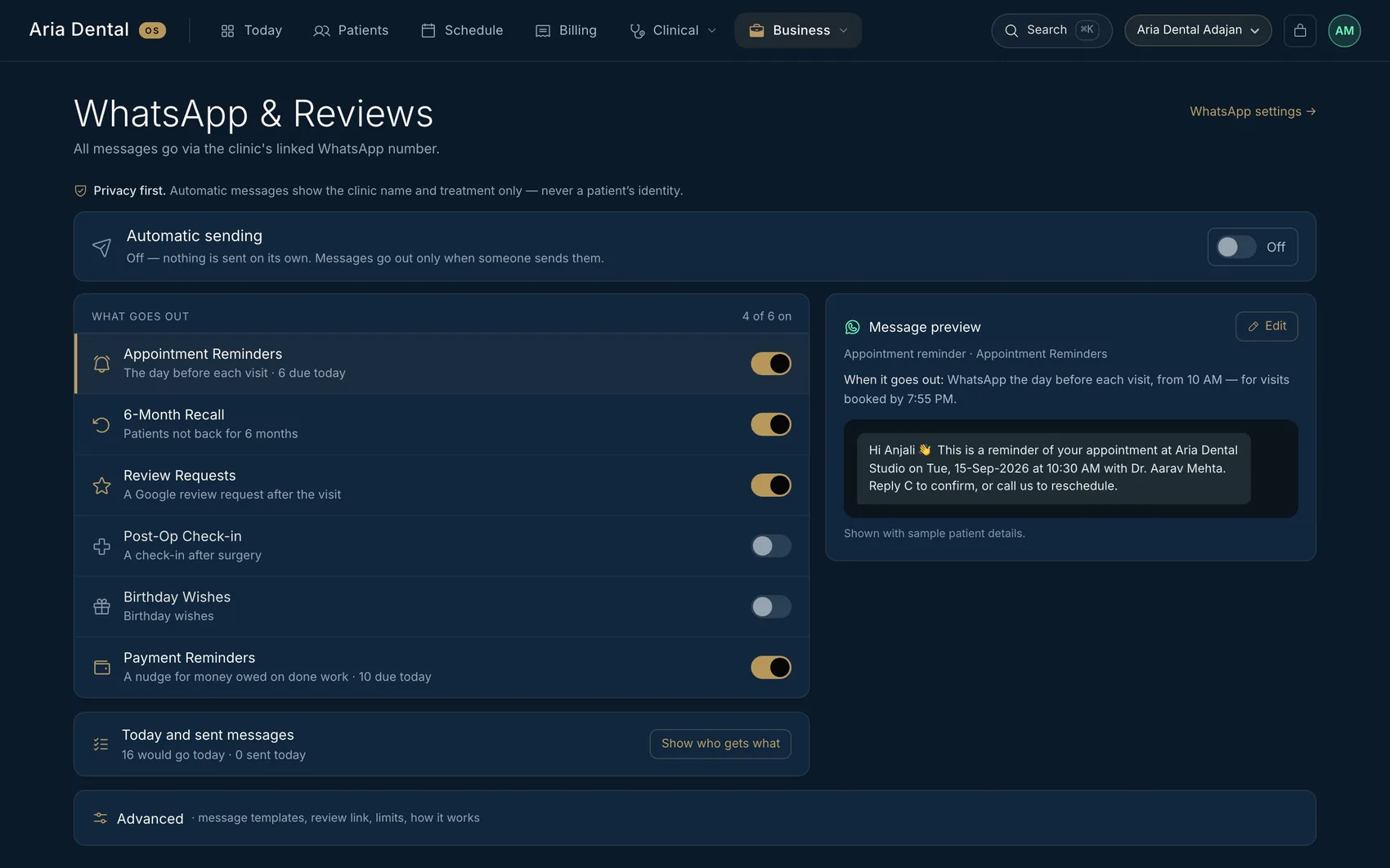
Task: Switch to the Schedule page
Action: pos(462,30)
